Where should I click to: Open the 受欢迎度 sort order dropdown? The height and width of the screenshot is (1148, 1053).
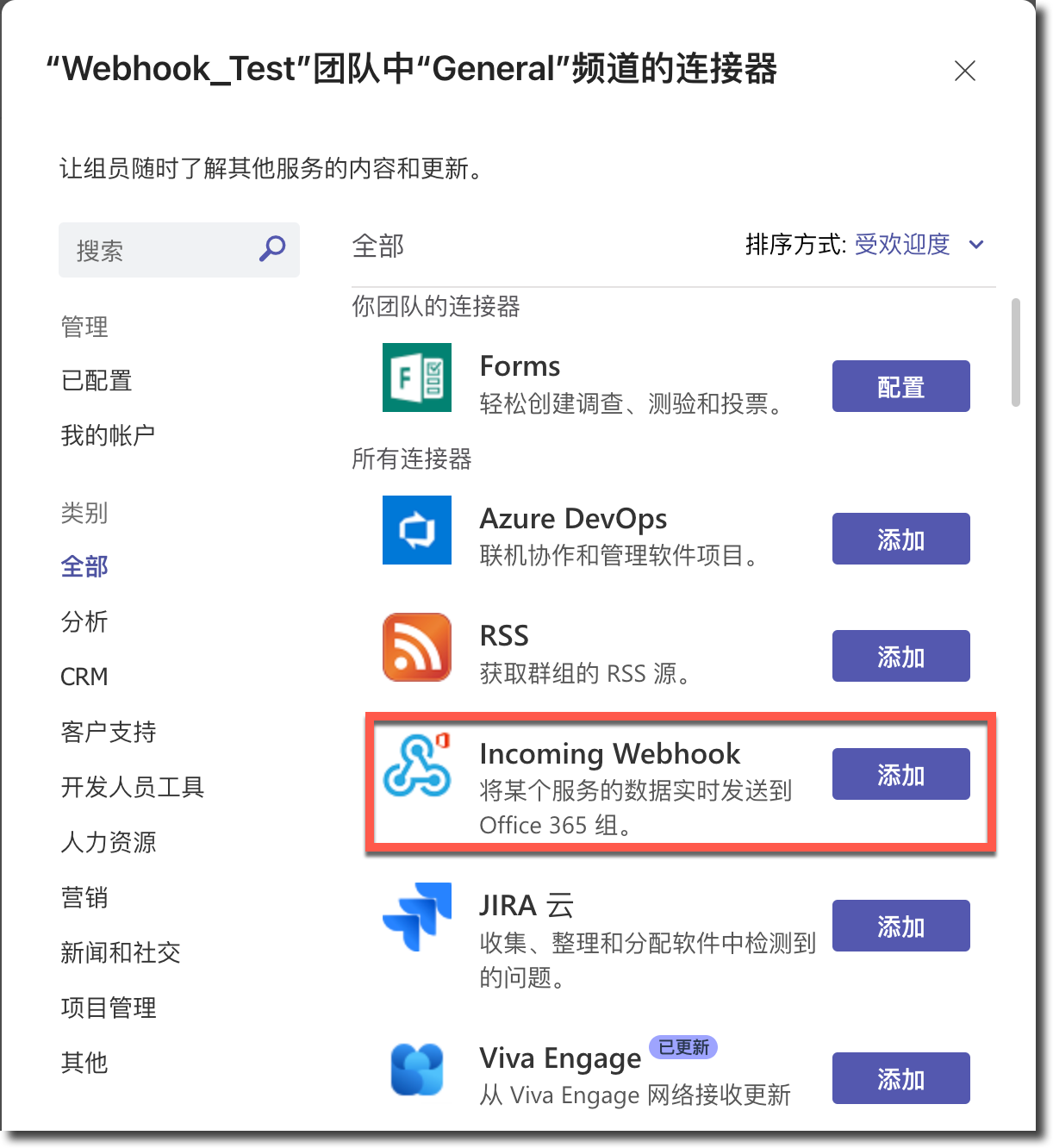coord(901,245)
